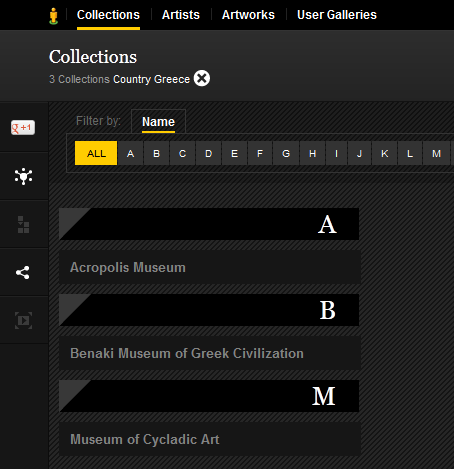The height and width of the screenshot is (469, 454).
Task: Select the ALL letter filter
Action: click(96, 153)
